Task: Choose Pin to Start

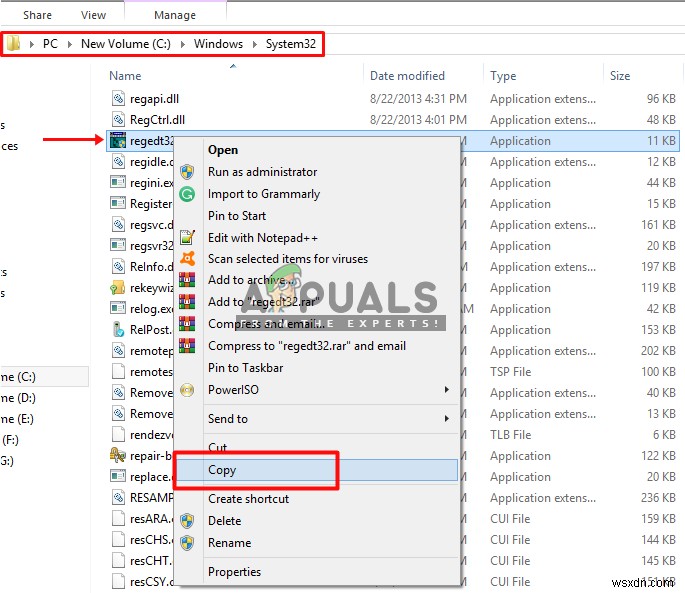Action: [x=237, y=215]
